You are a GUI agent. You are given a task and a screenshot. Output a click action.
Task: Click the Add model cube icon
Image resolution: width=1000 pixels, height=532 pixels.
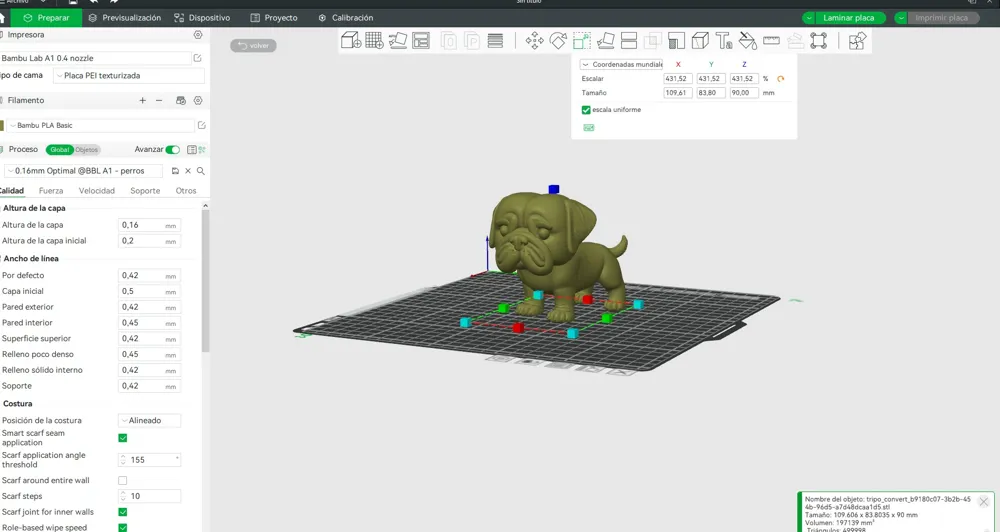click(351, 41)
